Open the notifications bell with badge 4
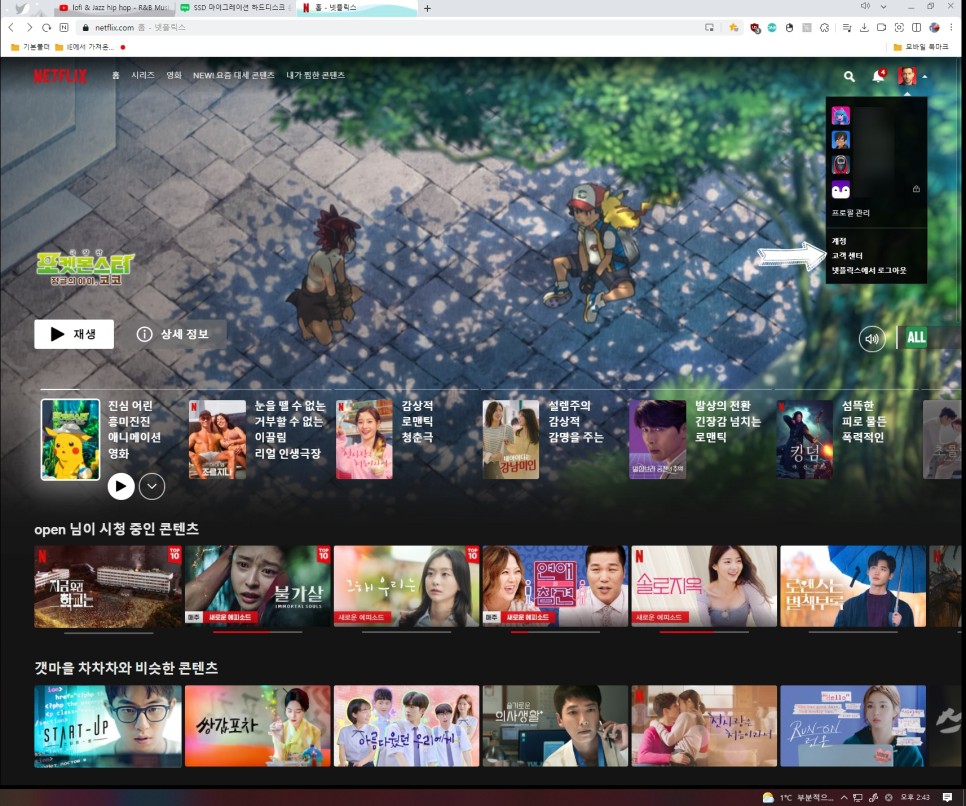Image resolution: width=966 pixels, height=806 pixels. pos(879,76)
